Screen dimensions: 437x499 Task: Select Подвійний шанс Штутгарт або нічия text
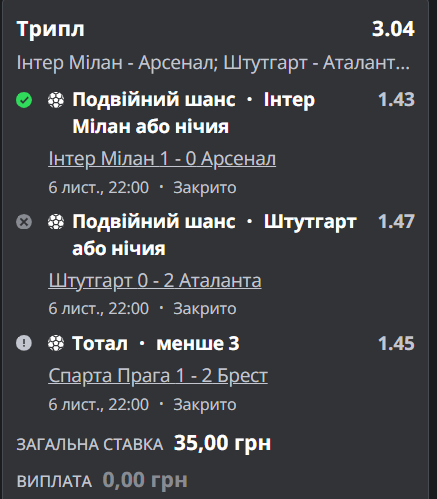point(214,235)
